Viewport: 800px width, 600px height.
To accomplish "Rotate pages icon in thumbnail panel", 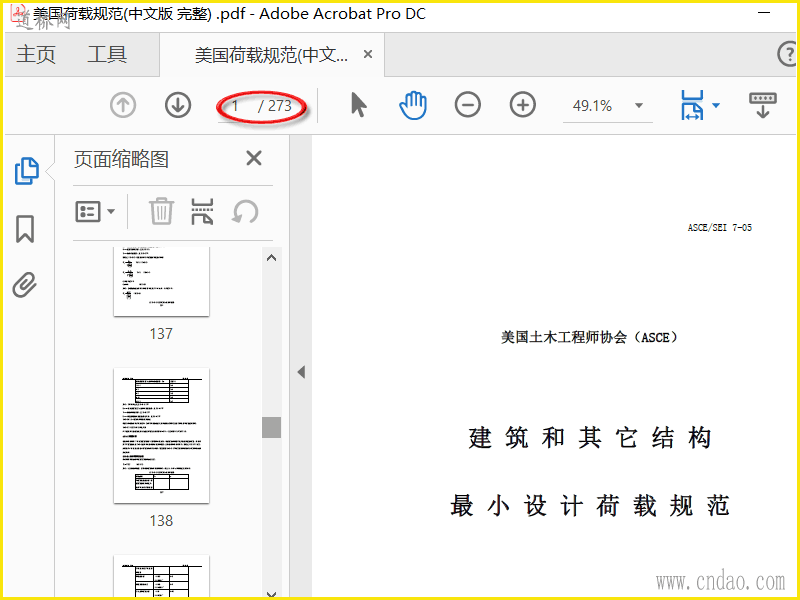I will pyautogui.click(x=245, y=211).
